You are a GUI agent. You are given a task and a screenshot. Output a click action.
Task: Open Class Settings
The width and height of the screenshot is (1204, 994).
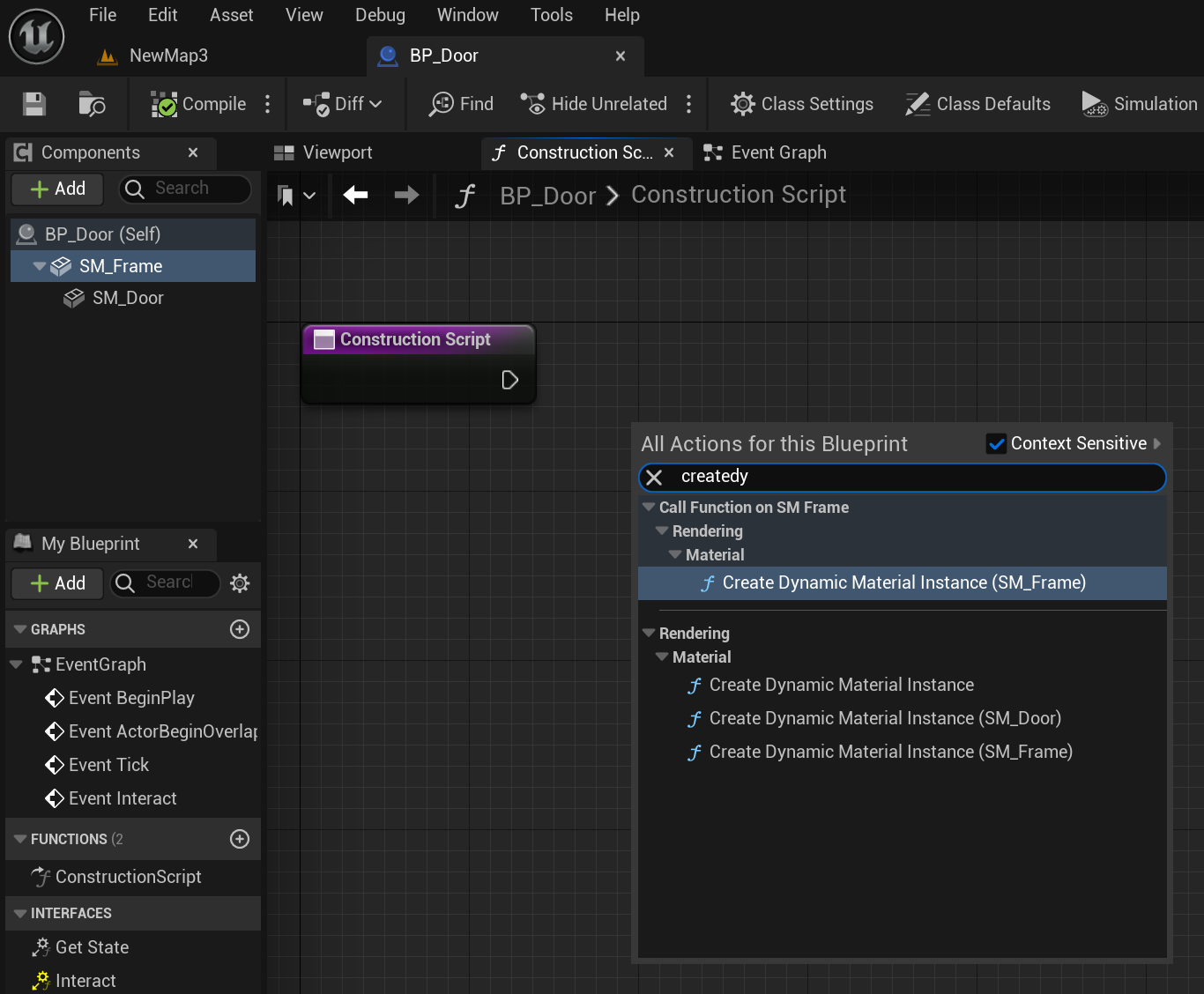tap(801, 104)
